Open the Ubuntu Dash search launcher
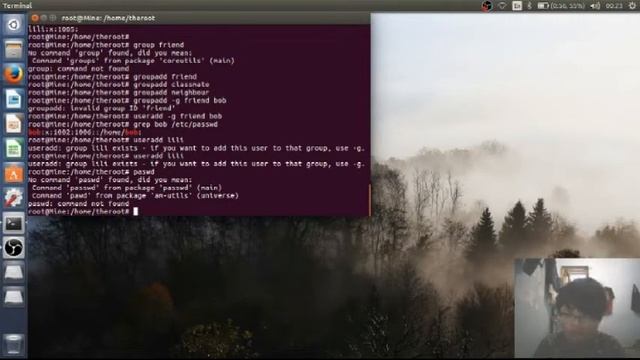640x360 pixels. coord(13,24)
